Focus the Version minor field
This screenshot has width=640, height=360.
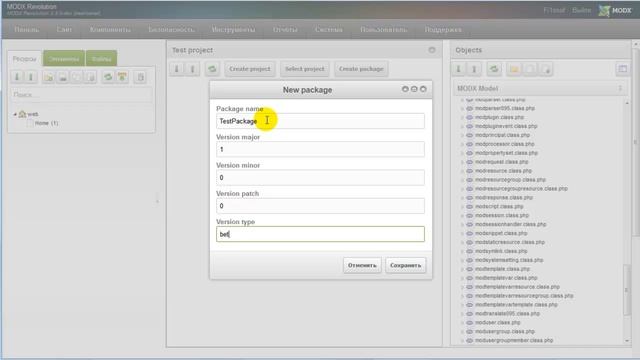tap(320, 178)
